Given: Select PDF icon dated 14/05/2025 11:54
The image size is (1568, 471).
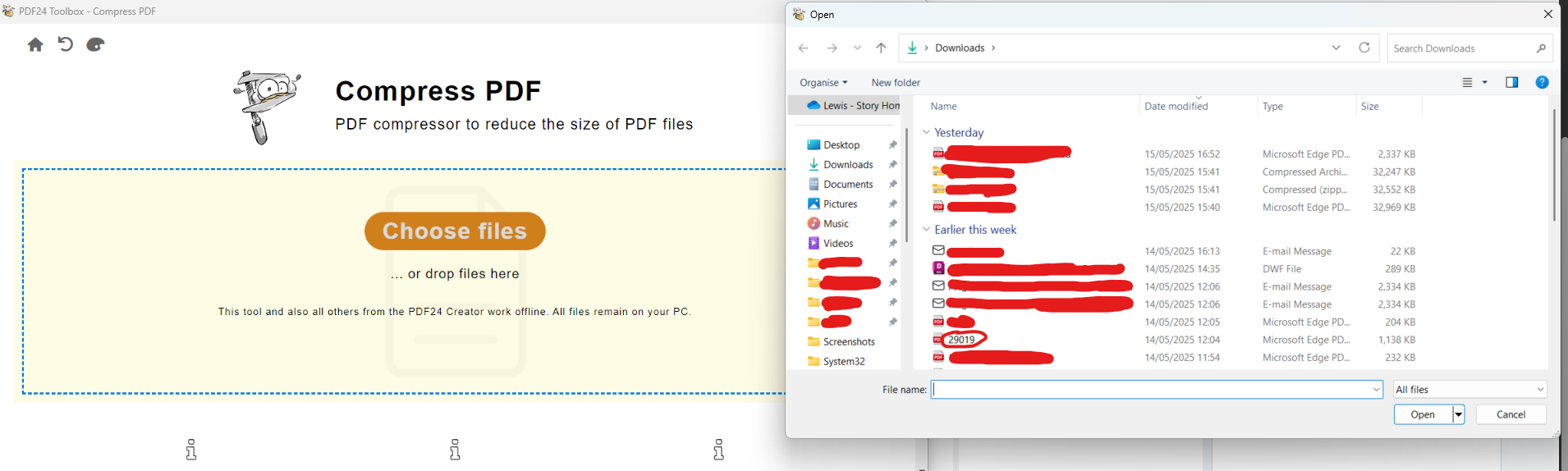Looking at the screenshot, I should click(x=938, y=357).
